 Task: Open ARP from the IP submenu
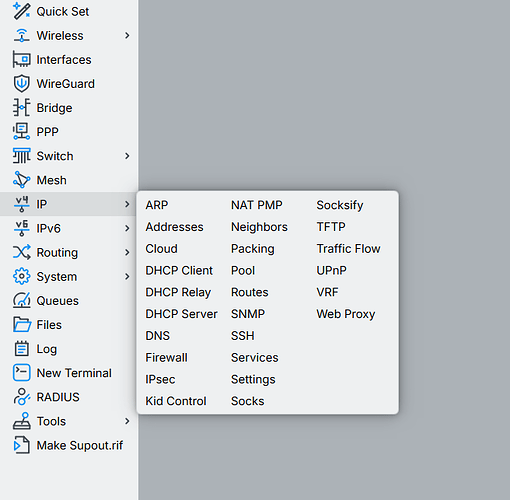[157, 205]
